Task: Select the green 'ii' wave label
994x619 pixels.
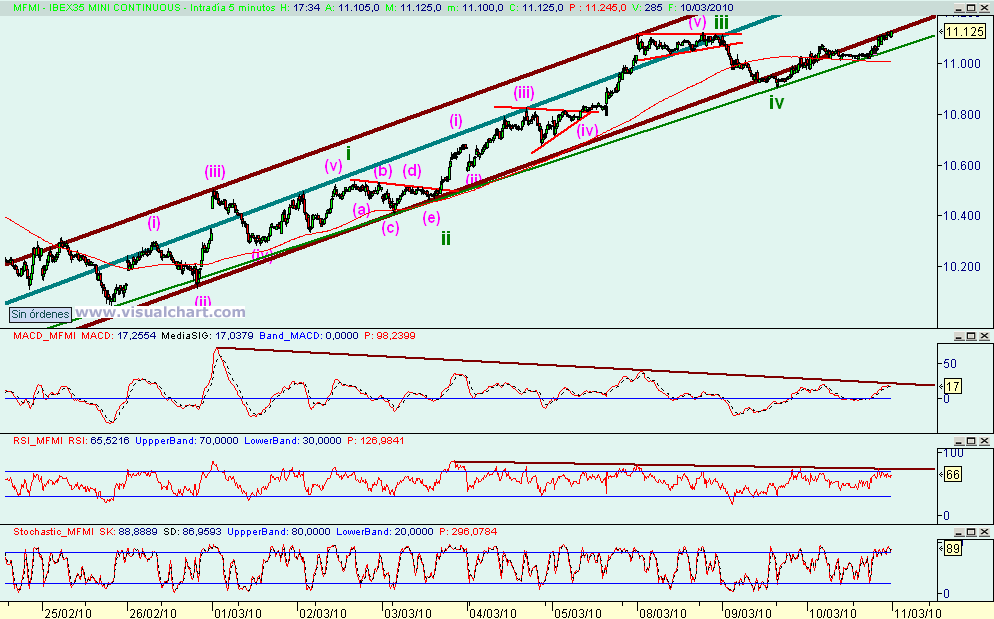Action: (x=446, y=238)
